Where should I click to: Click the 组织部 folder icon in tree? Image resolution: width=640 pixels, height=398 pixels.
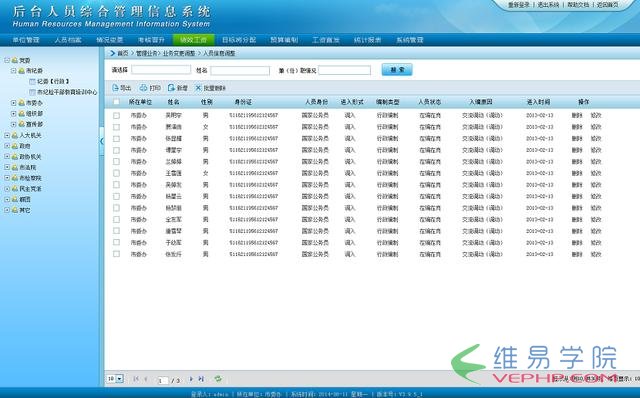point(21,113)
